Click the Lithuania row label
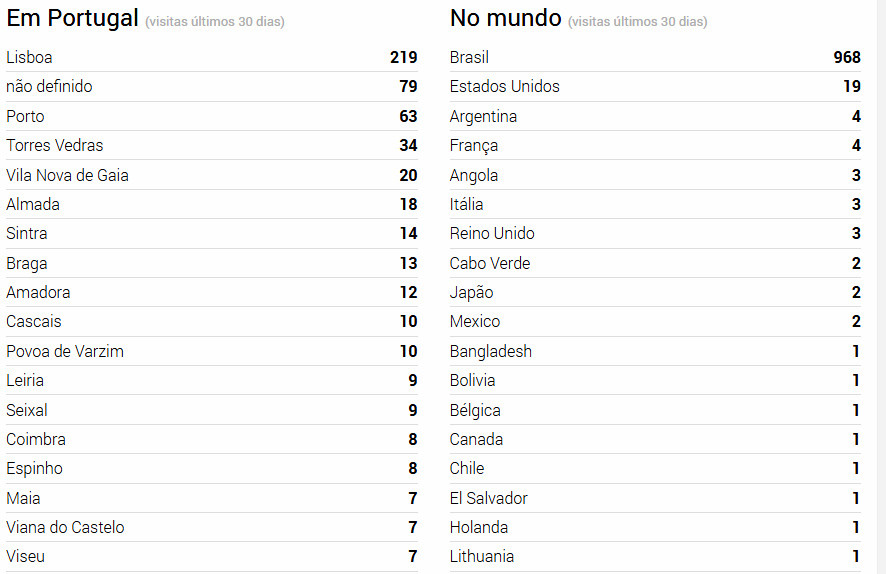Viewport: 886px width, 574px height. pyautogui.click(x=482, y=556)
